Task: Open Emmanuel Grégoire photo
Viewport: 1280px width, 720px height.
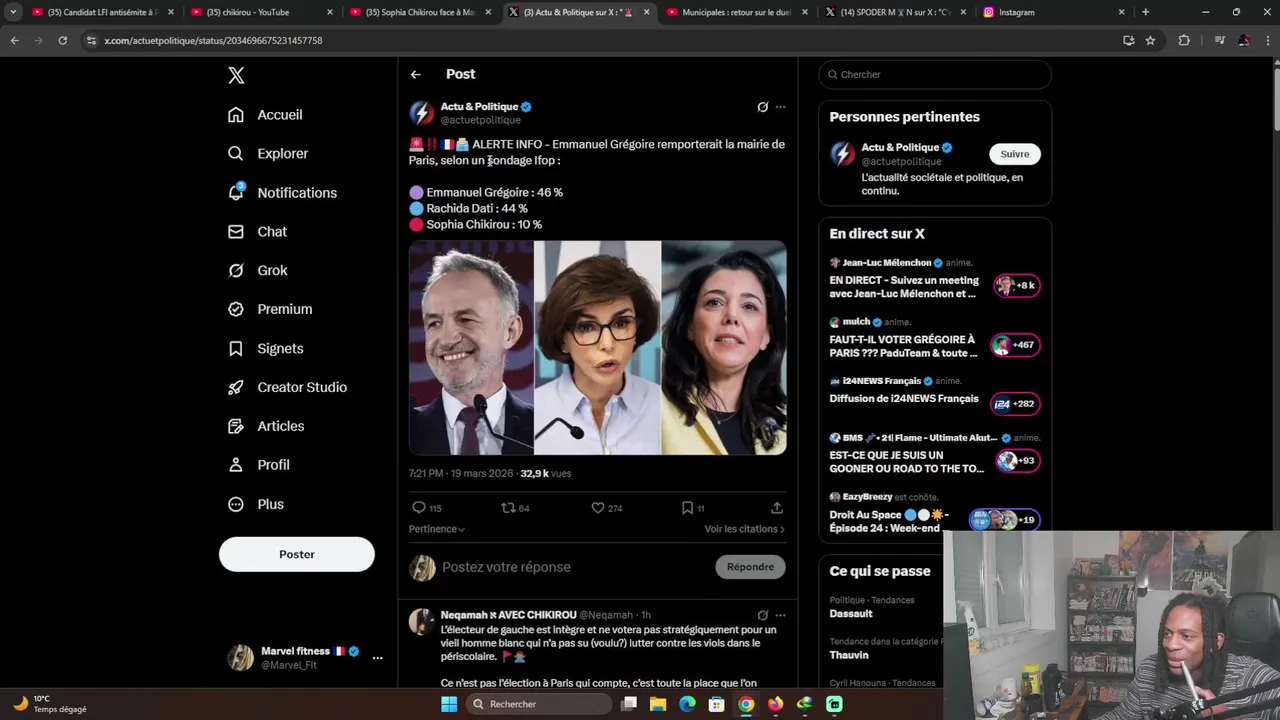Action: [x=471, y=348]
